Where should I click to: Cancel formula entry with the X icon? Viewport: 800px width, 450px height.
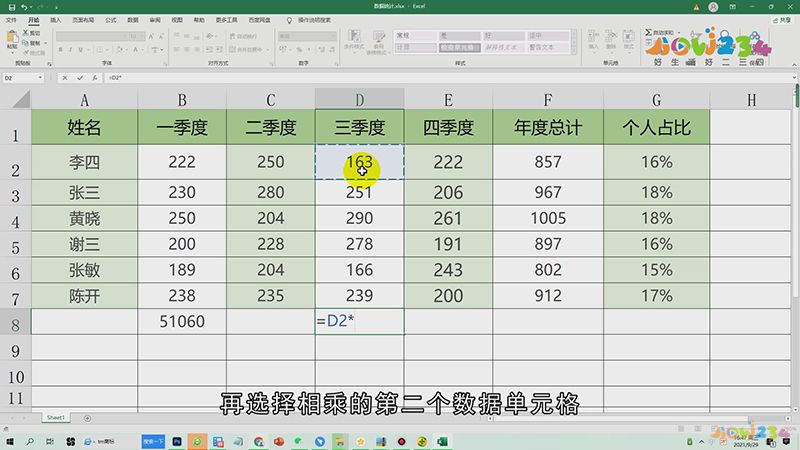click(65, 78)
